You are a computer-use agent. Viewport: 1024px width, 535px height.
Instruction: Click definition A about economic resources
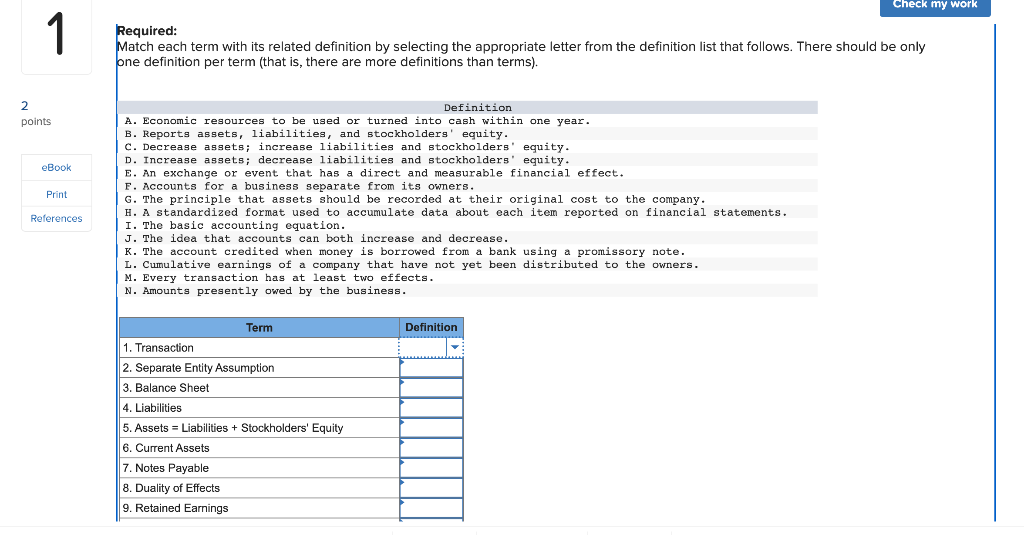(x=357, y=121)
